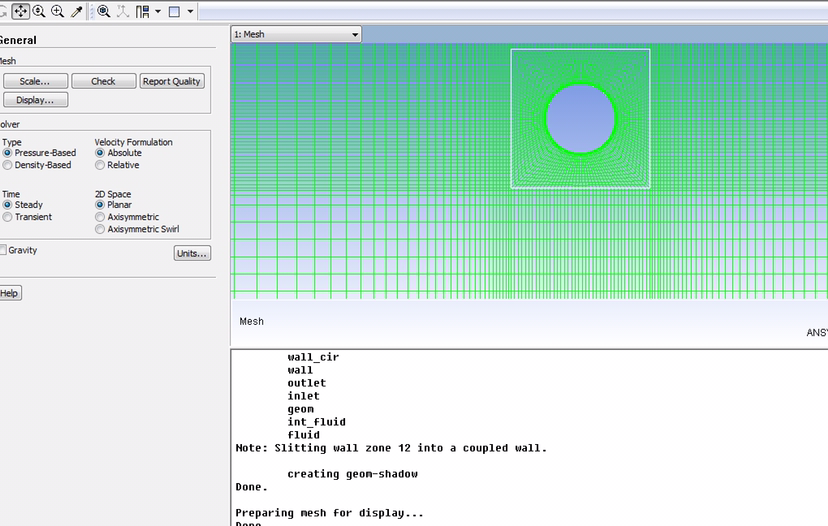Click the graphics window options icon
This screenshot has height=526, width=828.
[174, 12]
